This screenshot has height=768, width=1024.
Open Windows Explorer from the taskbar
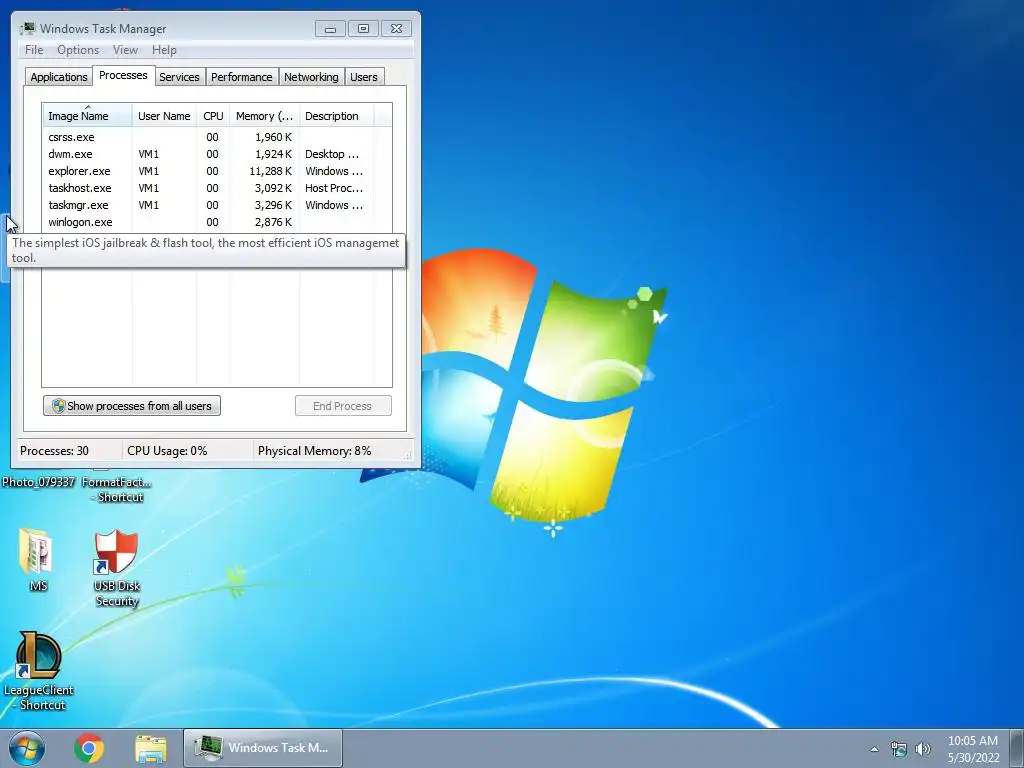tap(151, 748)
